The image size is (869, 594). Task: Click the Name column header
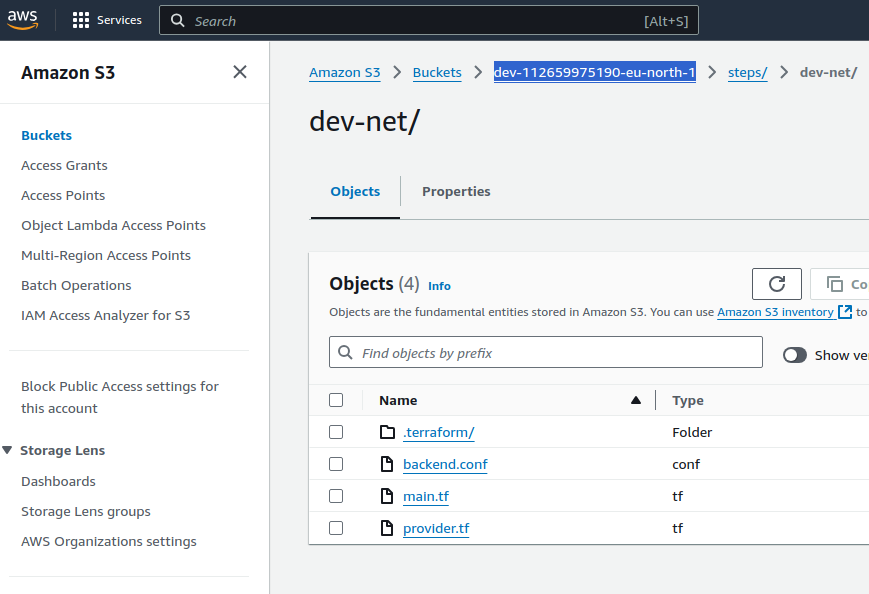pos(398,400)
